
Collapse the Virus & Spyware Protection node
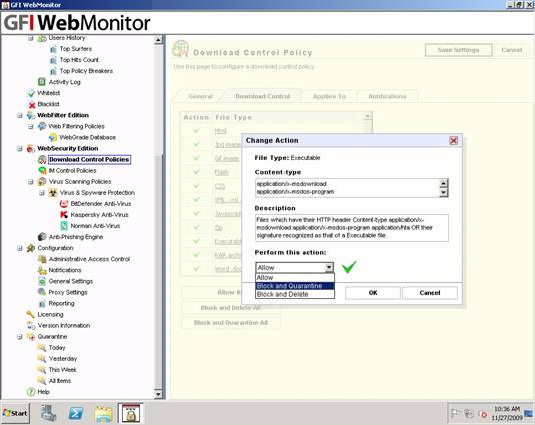click(x=41, y=193)
